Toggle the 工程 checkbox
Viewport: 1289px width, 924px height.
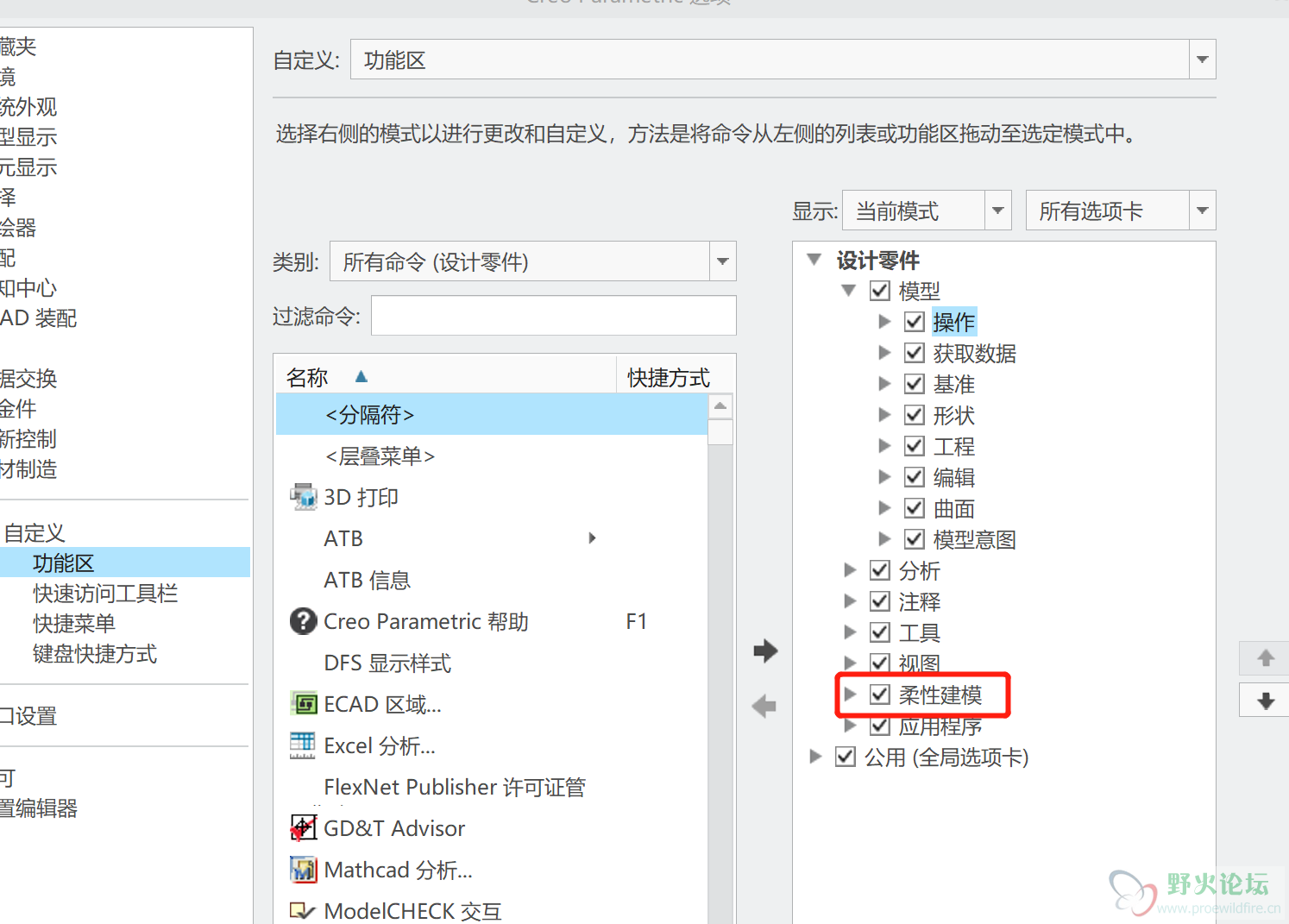(915, 446)
